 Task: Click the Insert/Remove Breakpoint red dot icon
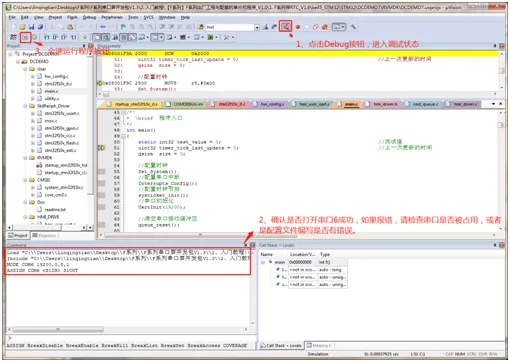298,27
